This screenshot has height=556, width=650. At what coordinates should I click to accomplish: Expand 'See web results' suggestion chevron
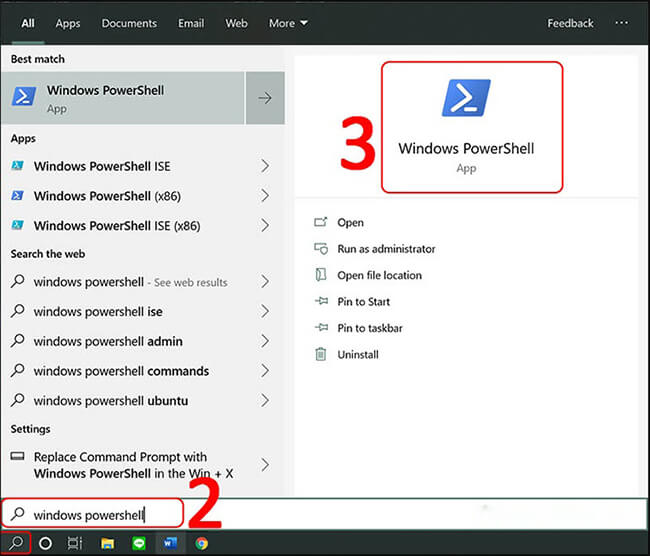point(265,282)
